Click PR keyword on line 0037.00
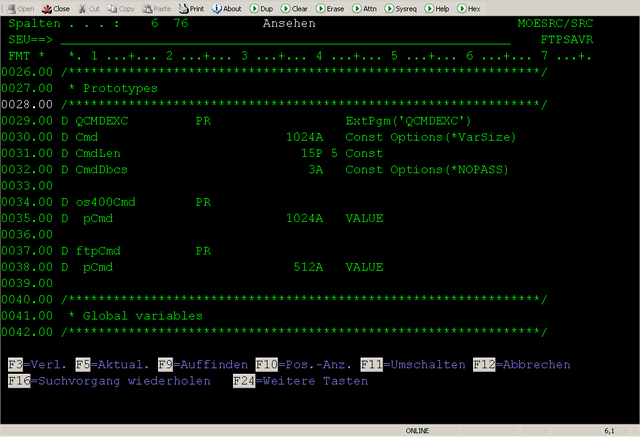640x437 pixels. tap(203, 251)
